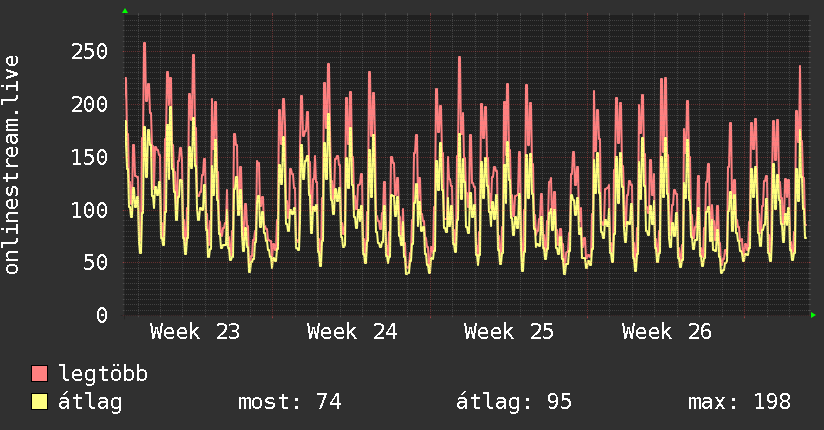Select the Week 26 axis label

[666, 332]
